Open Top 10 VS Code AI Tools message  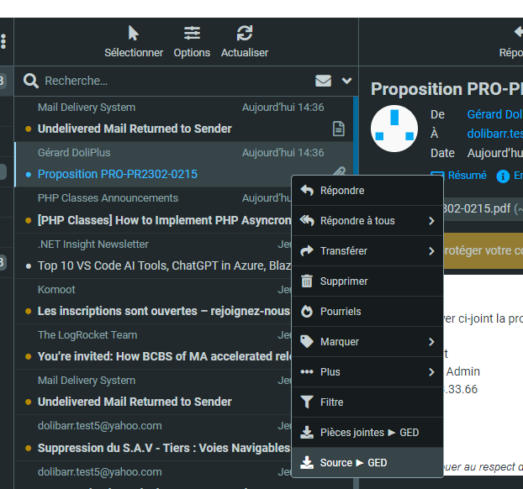click(x=153, y=256)
